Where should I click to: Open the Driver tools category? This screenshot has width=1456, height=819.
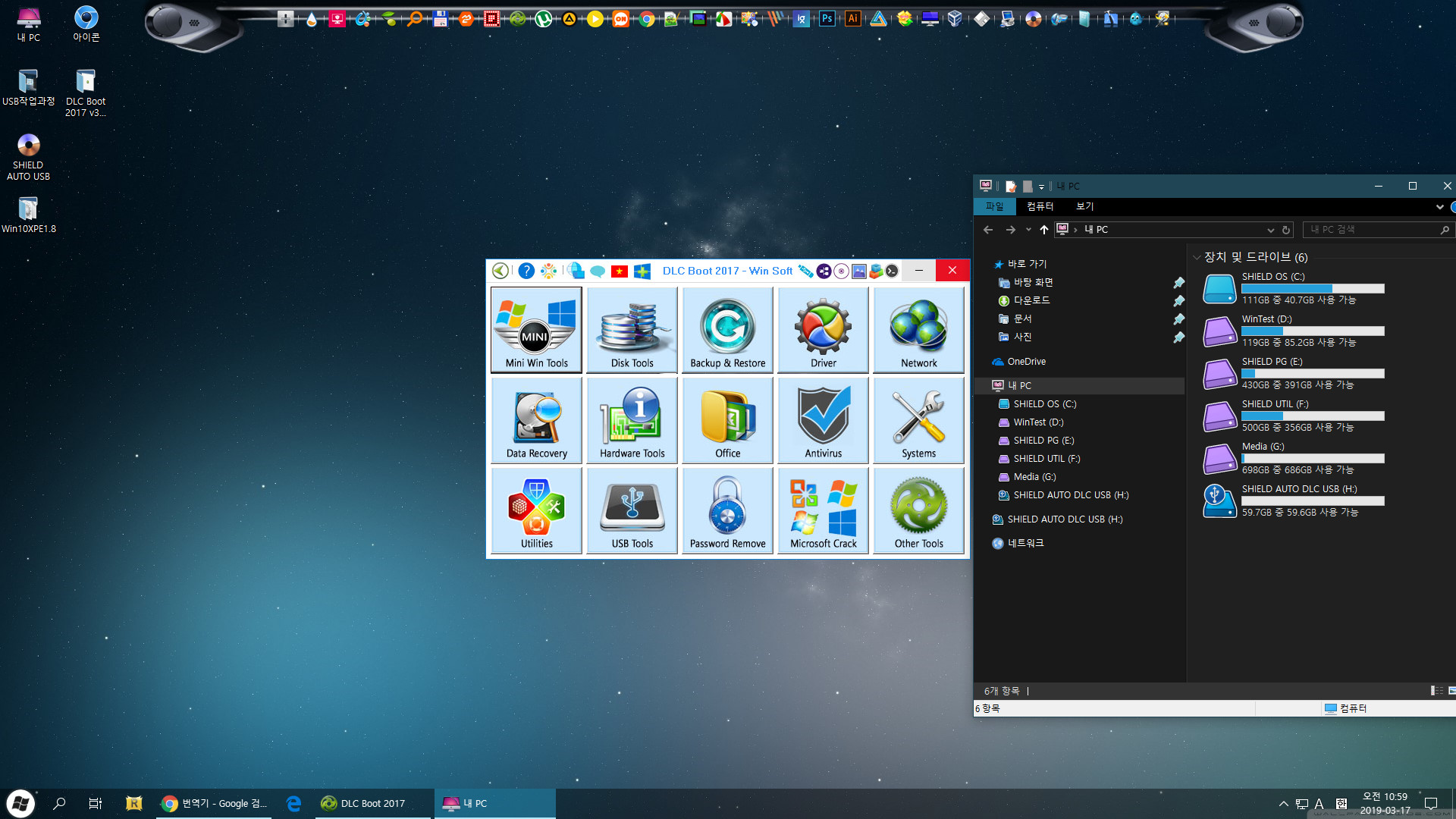823,330
